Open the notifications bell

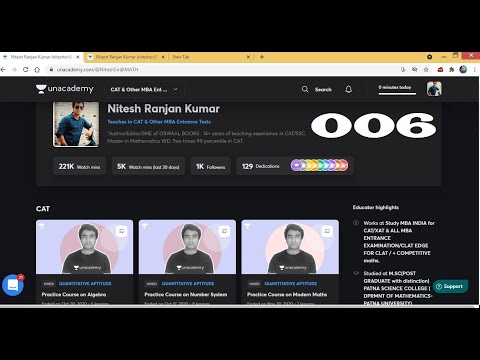click(349, 89)
